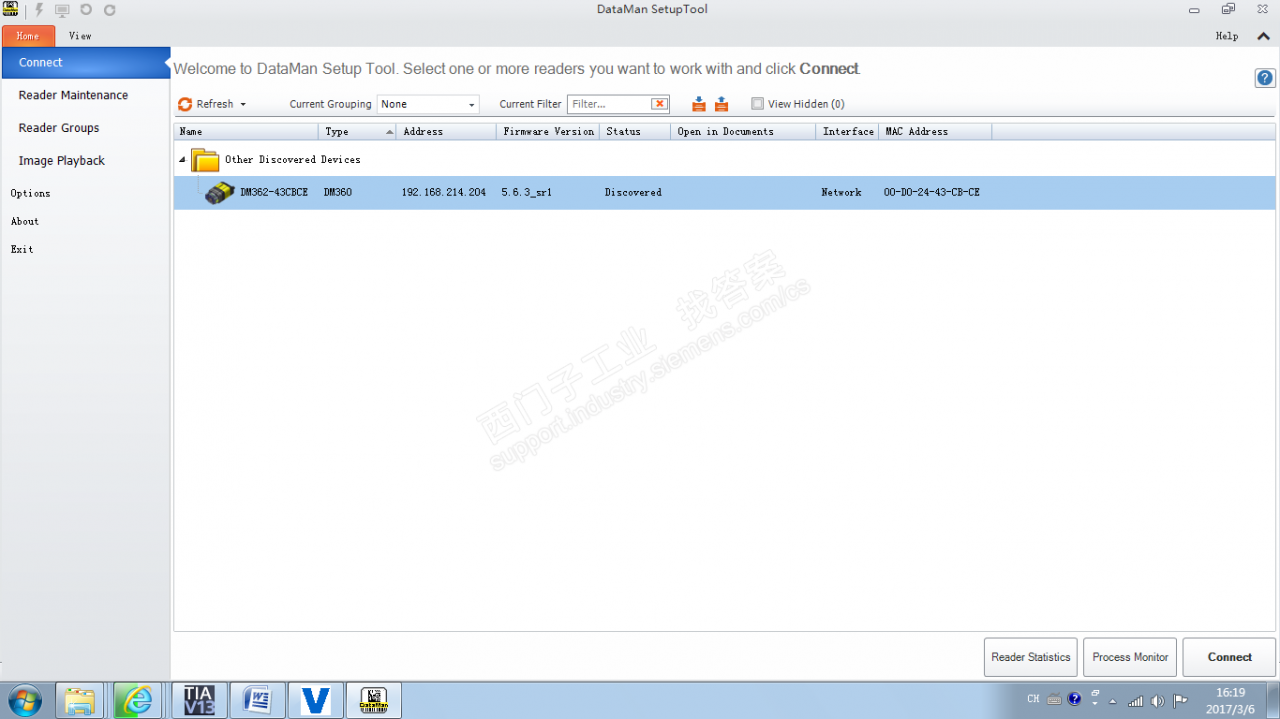Open TIA V13 from the taskbar
The width and height of the screenshot is (1280, 719).
pos(199,699)
